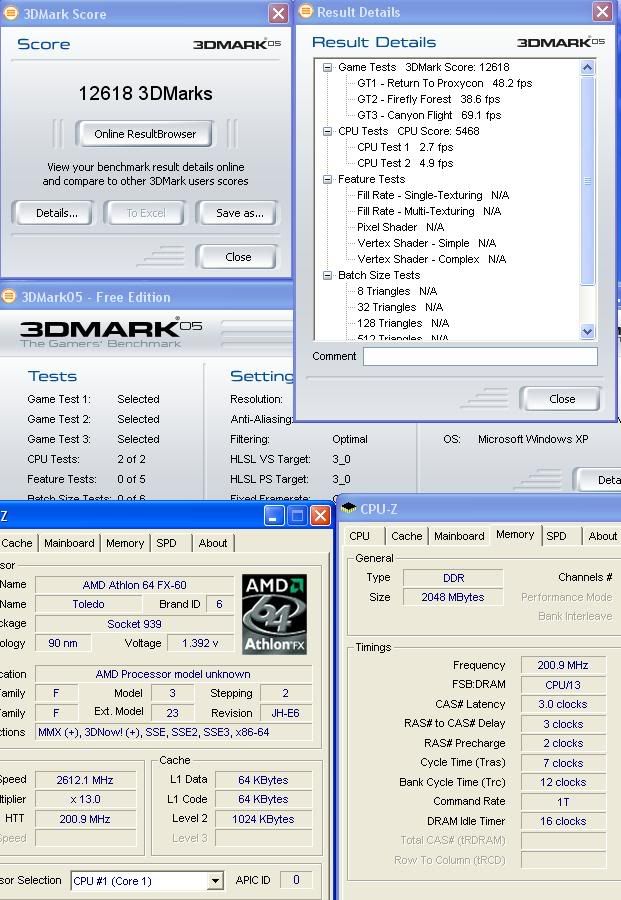This screenshot has height=900, width=621.
Task: Click the Command Rate 1T value
Action: [562, 802]
